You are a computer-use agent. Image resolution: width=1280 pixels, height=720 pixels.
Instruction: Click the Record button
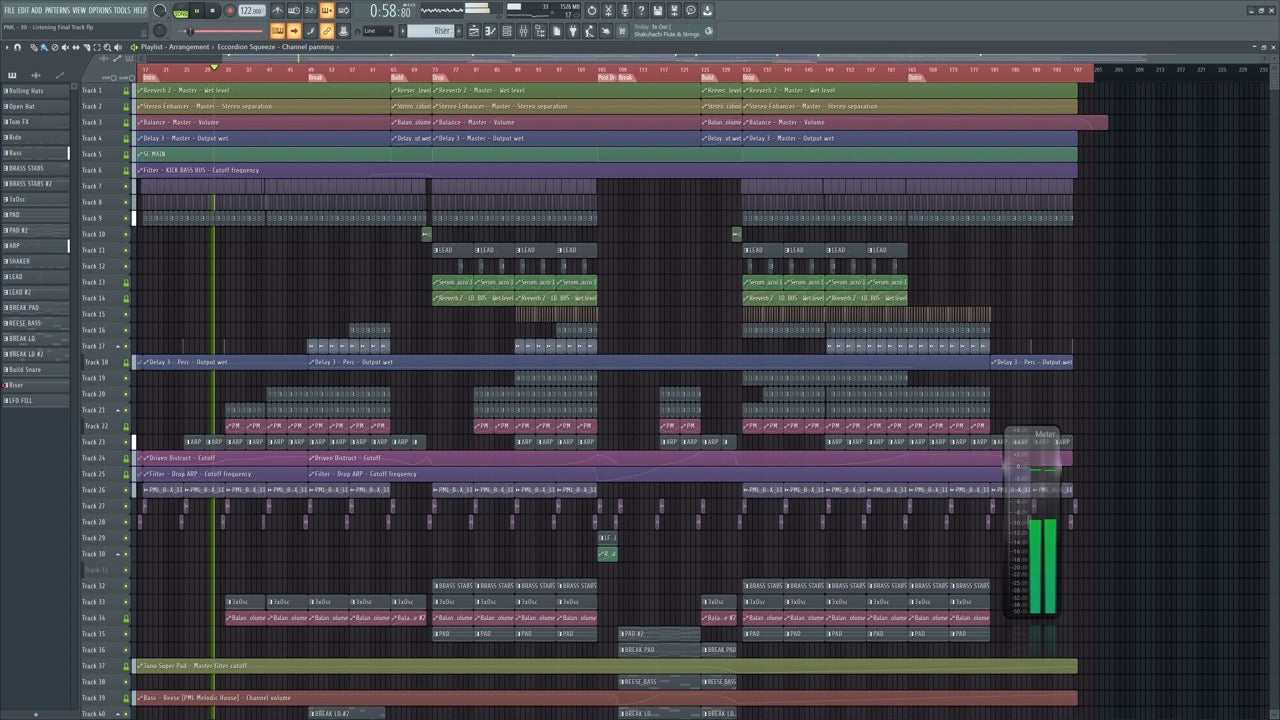point(229,10)
